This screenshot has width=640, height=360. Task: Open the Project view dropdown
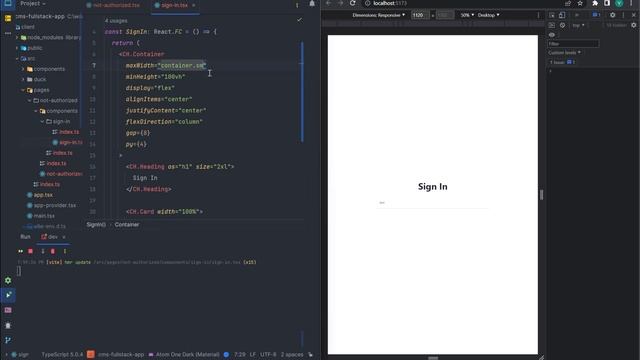click(x=33, y=3)
